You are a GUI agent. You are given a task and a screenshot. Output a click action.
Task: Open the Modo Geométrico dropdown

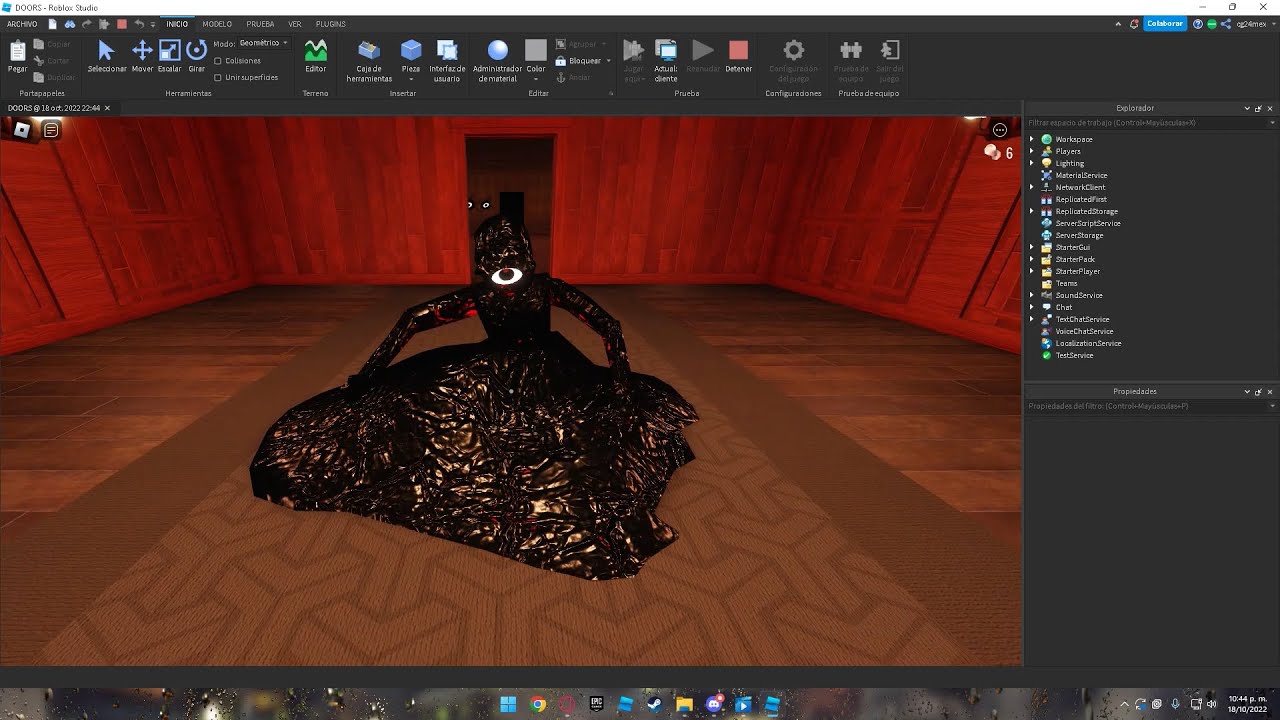click(264, 44)
